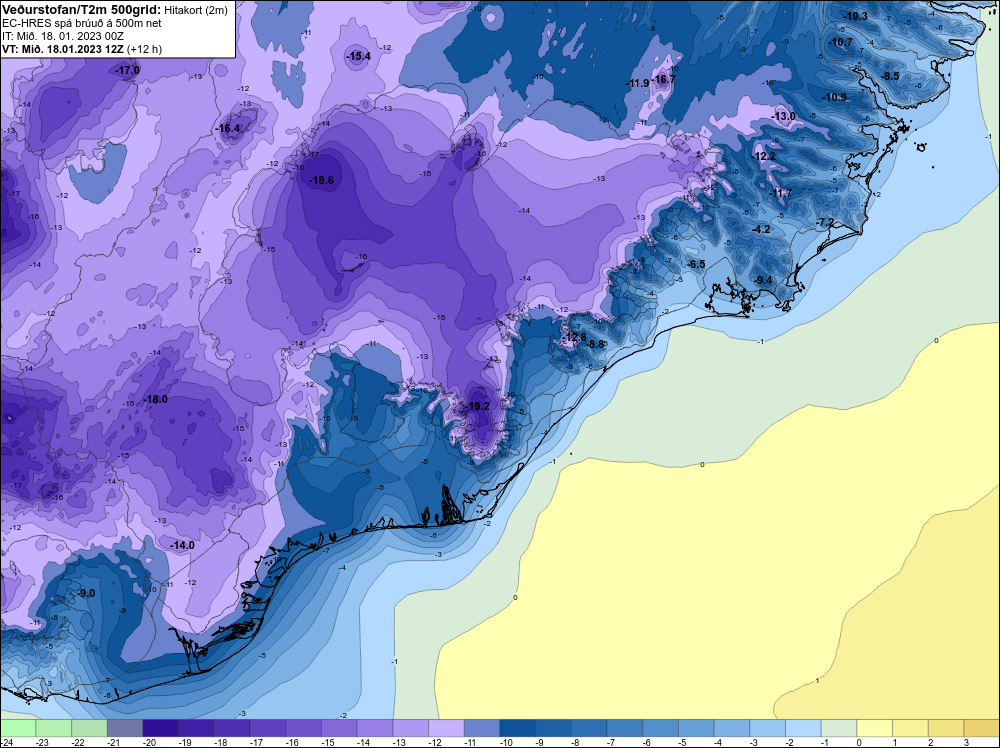Click the EC-HRES spá brúuð header line

82,23
